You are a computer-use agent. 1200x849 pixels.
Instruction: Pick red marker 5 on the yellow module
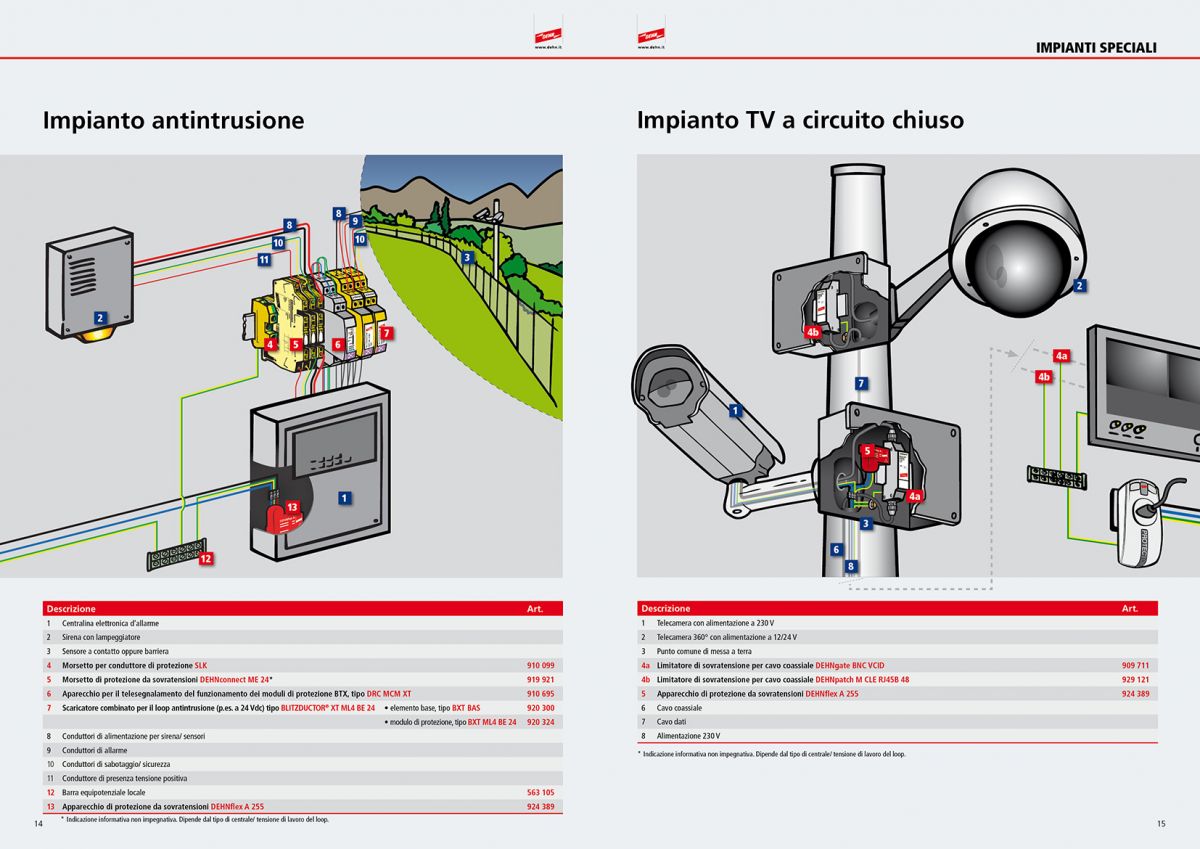pos(295,343)
